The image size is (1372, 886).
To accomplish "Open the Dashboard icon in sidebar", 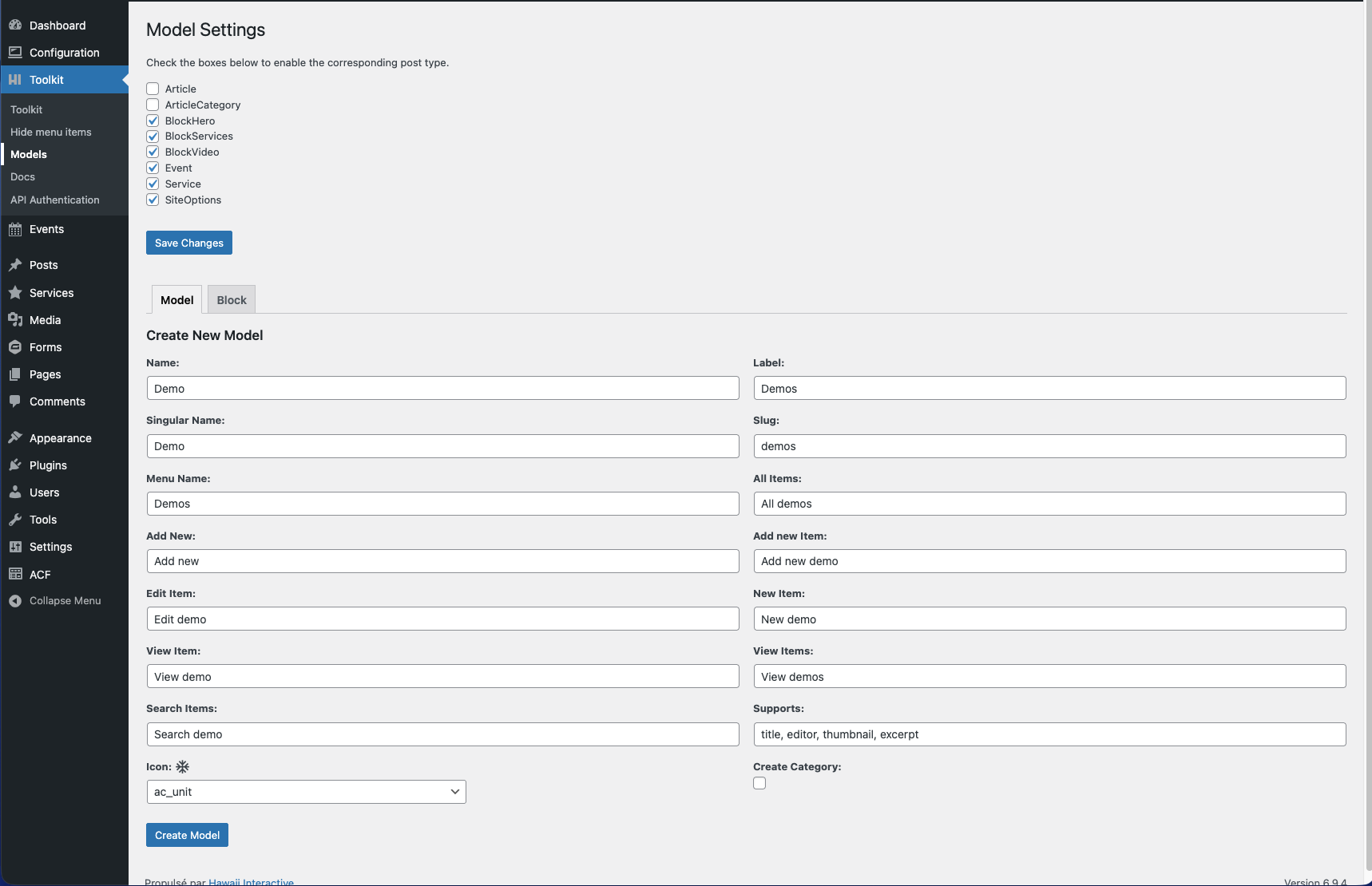I will click(x=15, y=26).
